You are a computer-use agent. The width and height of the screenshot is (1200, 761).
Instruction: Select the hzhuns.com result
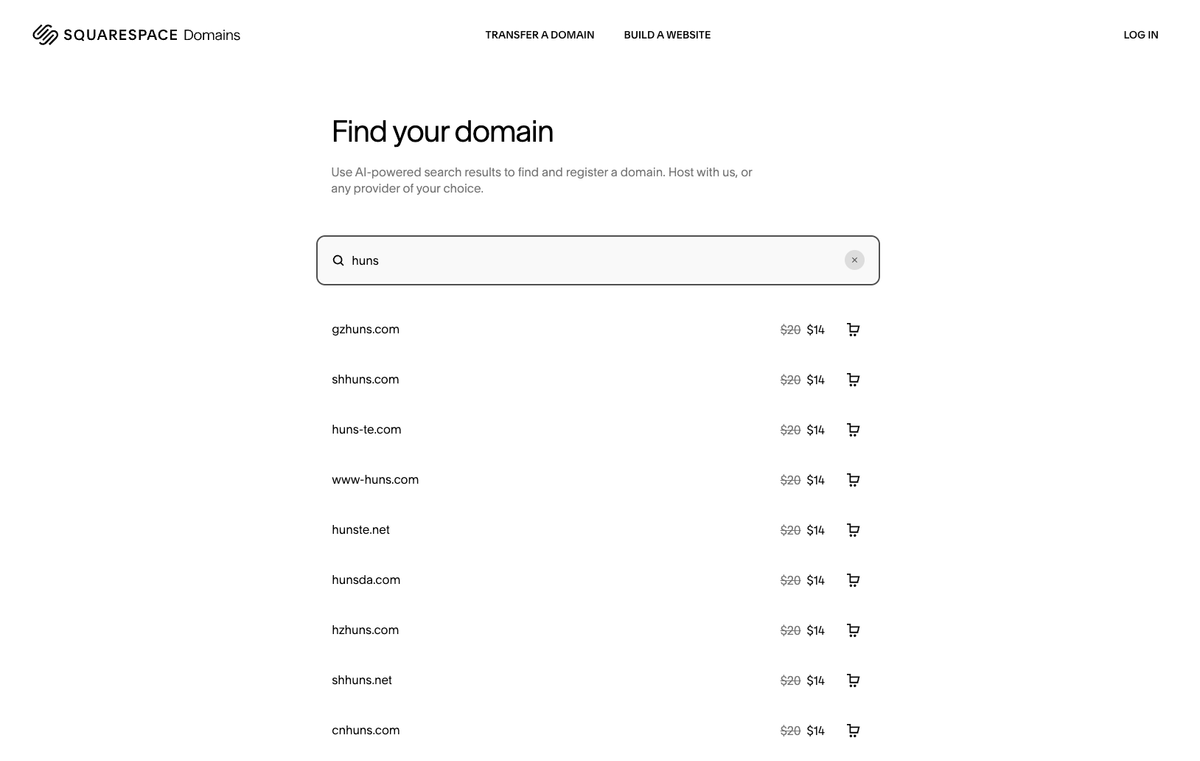(365, 629)
